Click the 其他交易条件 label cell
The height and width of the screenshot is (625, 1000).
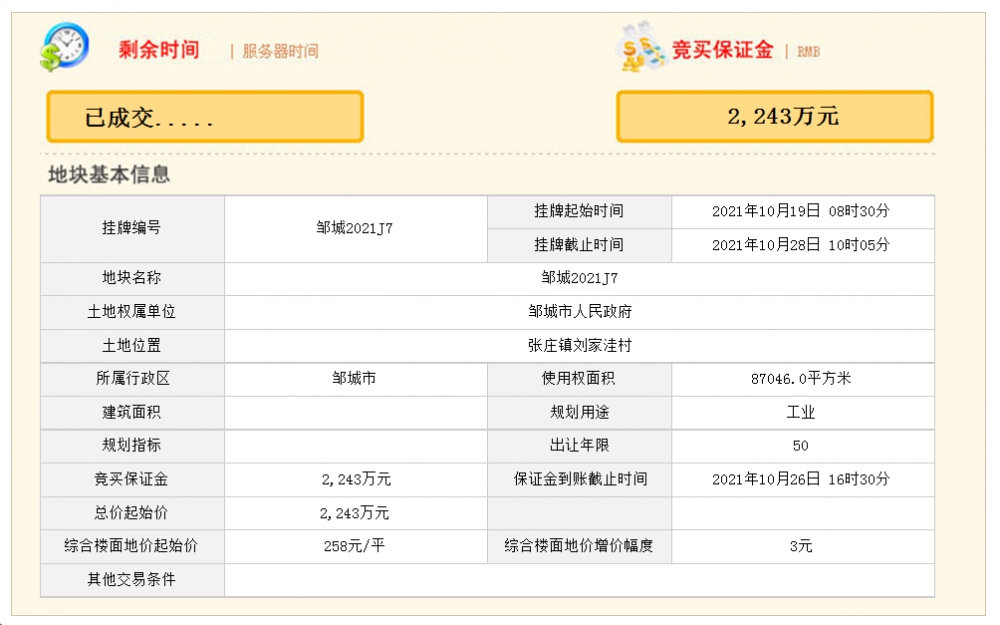pos(132,580)
